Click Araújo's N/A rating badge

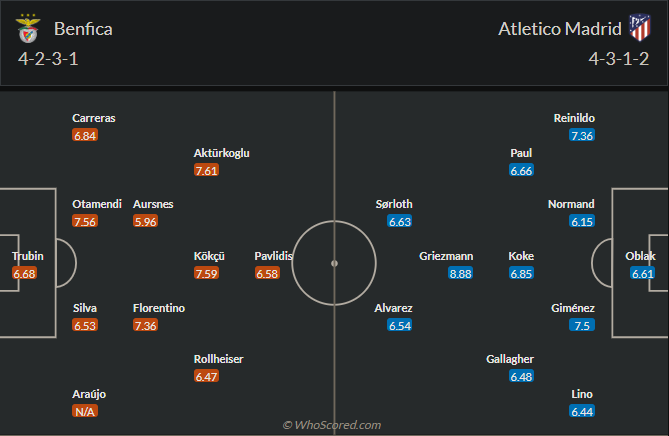(85, 412)
